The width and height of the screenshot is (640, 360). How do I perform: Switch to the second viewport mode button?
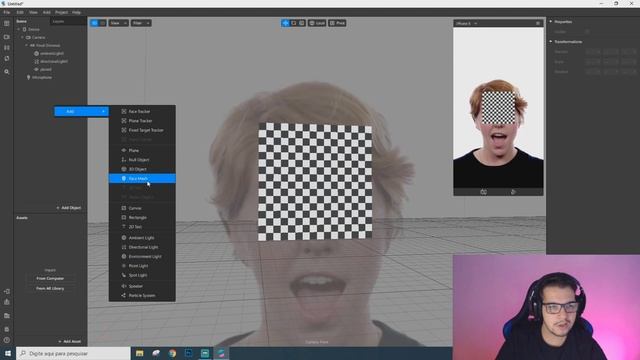102,23
